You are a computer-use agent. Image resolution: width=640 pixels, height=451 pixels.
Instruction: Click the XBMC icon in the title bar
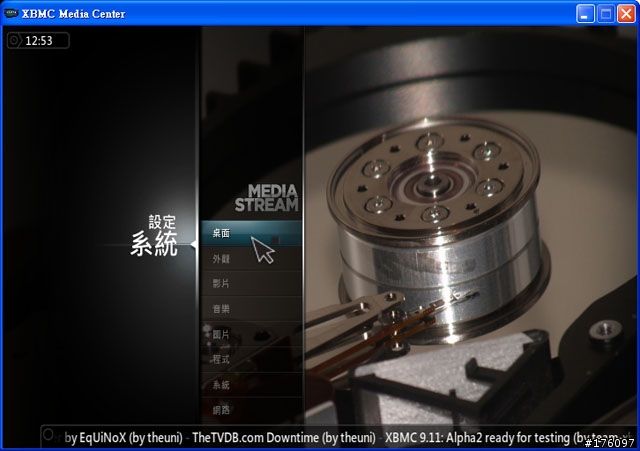tap(11, 13)
